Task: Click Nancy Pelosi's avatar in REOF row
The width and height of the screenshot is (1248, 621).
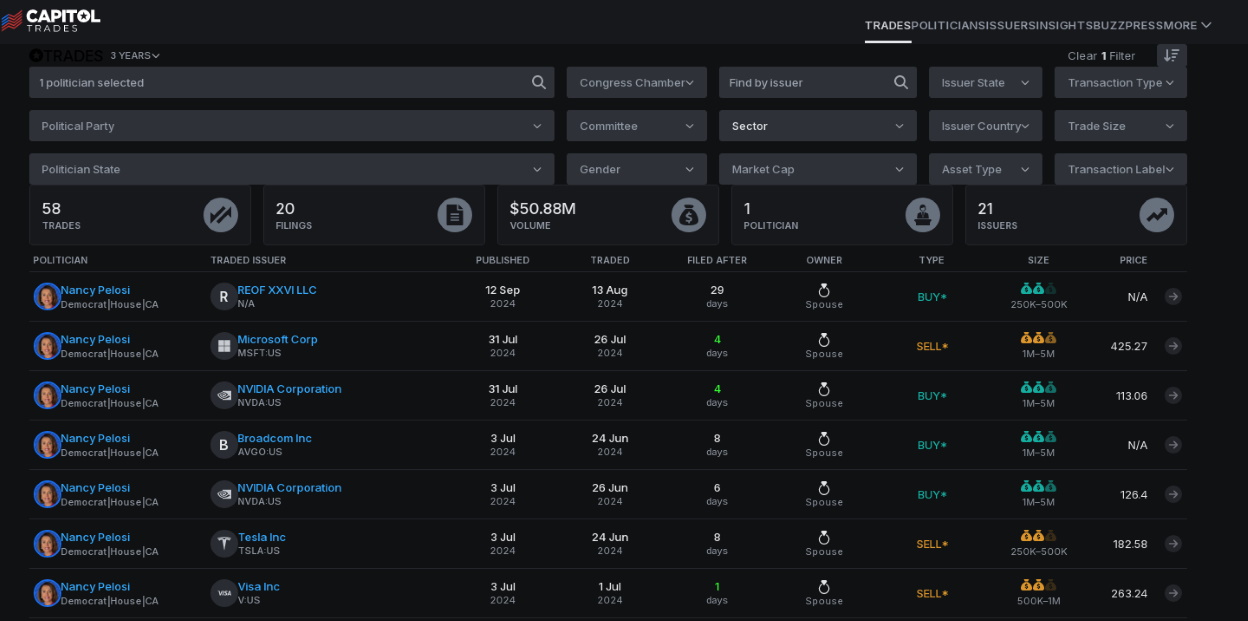Action: click(47, 296)
